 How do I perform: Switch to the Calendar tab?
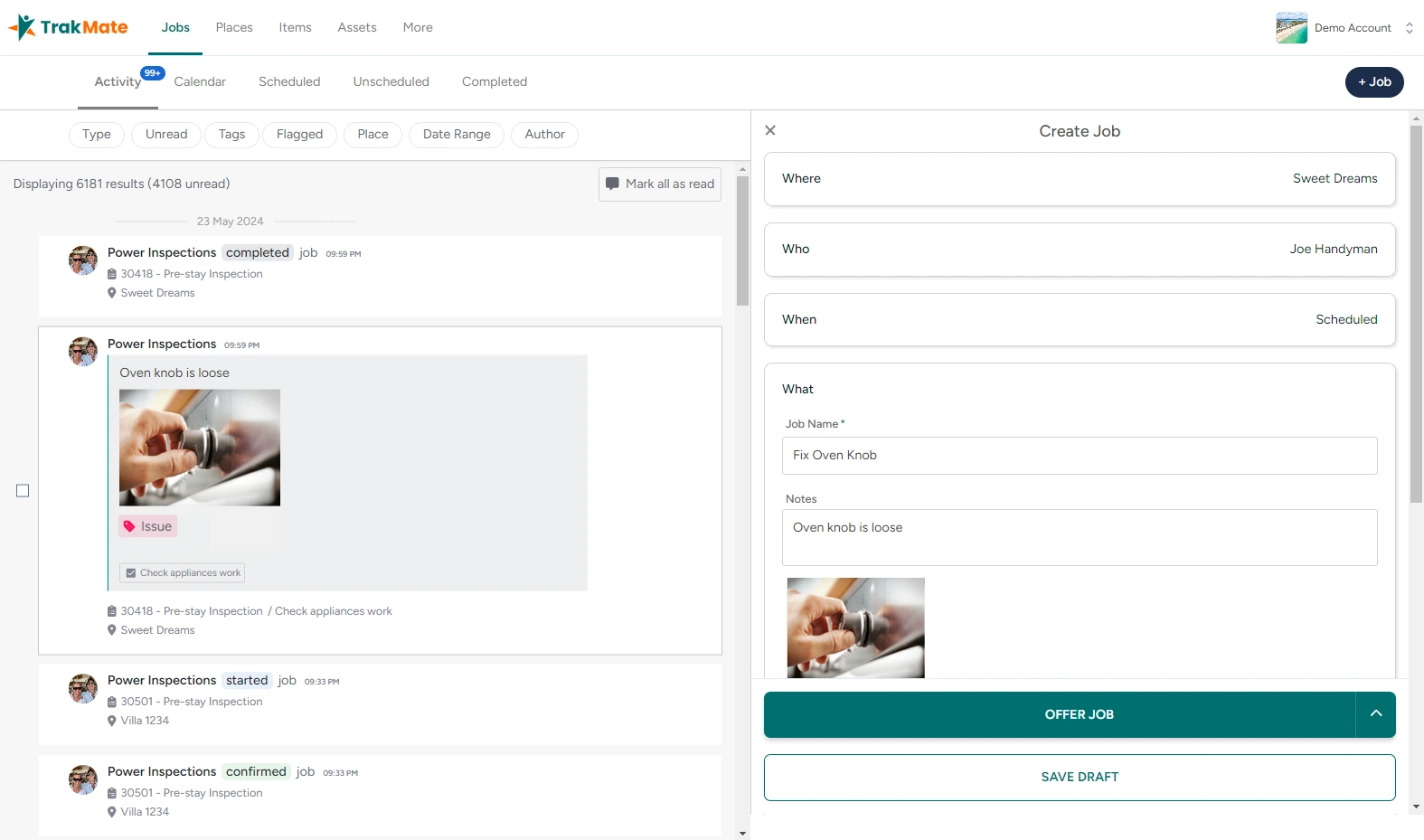[x=200, y=81]
